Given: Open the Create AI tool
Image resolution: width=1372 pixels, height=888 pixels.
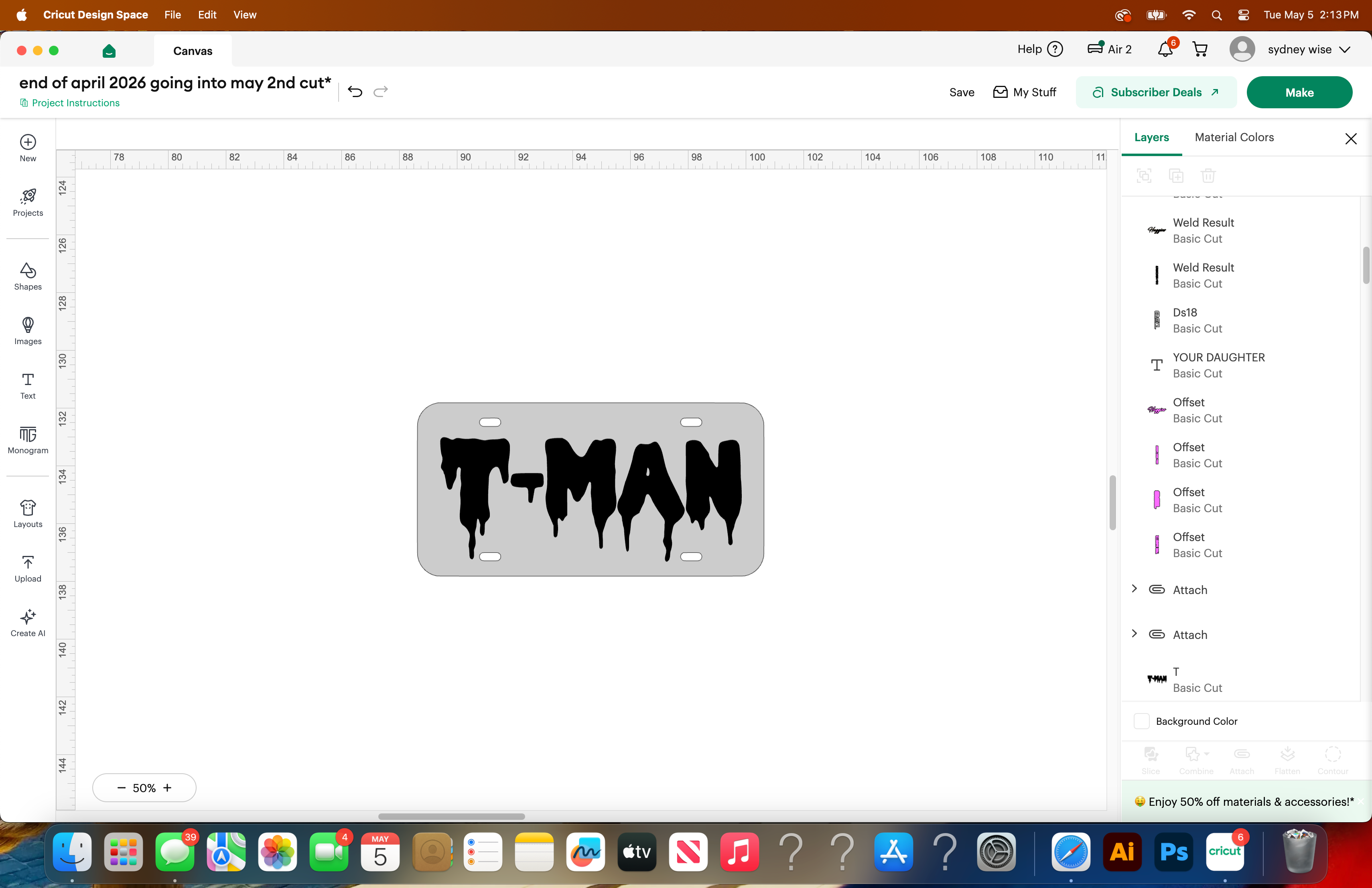Looking at the screenshot, I should 28,623.
